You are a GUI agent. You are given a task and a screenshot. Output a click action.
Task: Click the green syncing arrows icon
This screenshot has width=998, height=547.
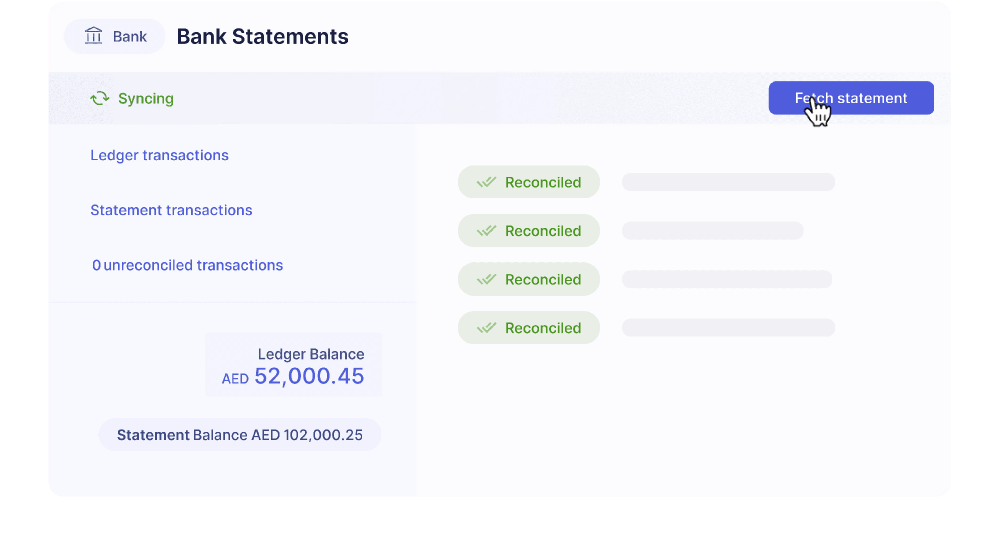click(x=99, y=98)
